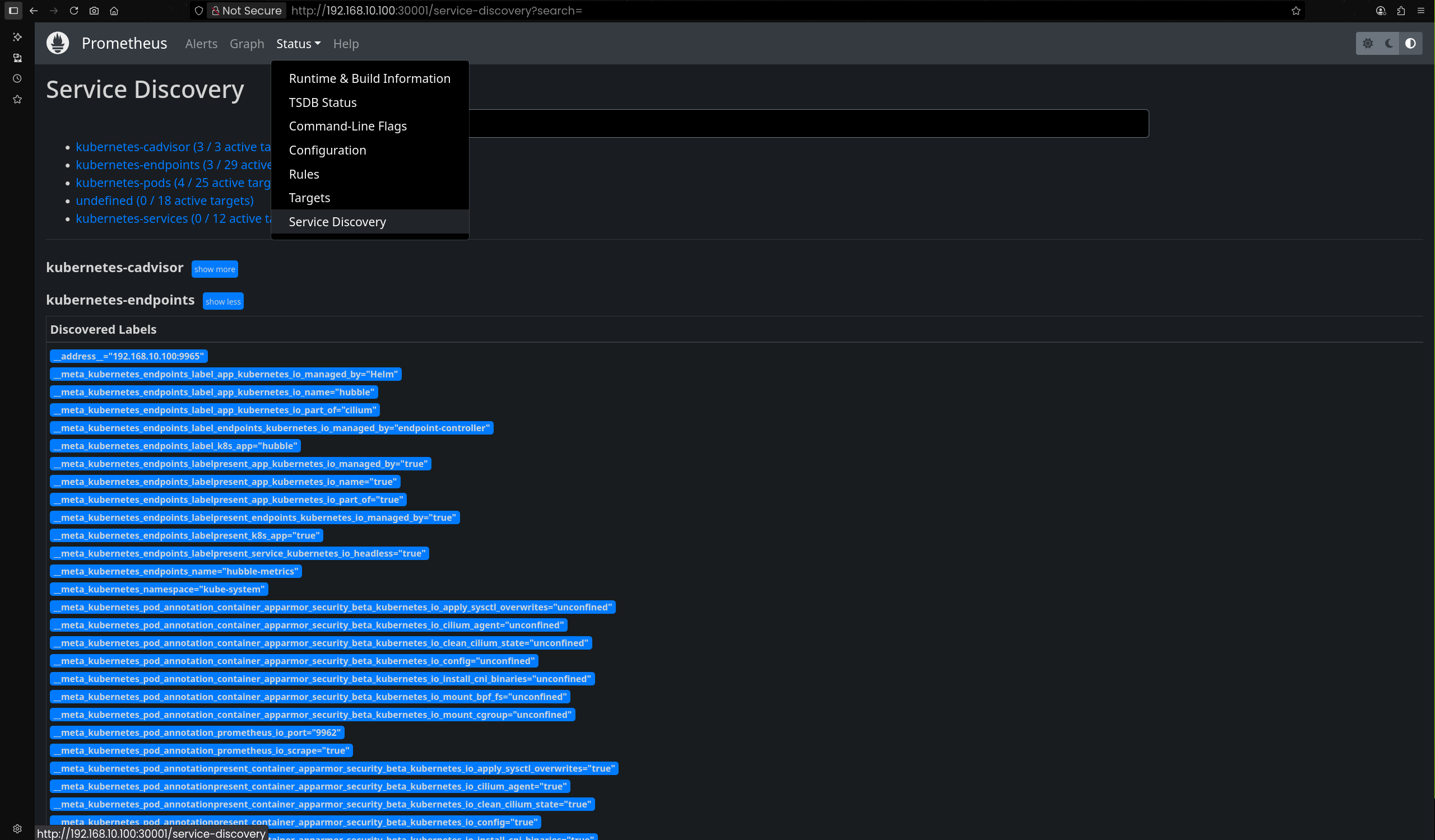Select the browser-preferred auto theme icon
The width and height of the screenshot is (1435, 840).
(1410, 43)
